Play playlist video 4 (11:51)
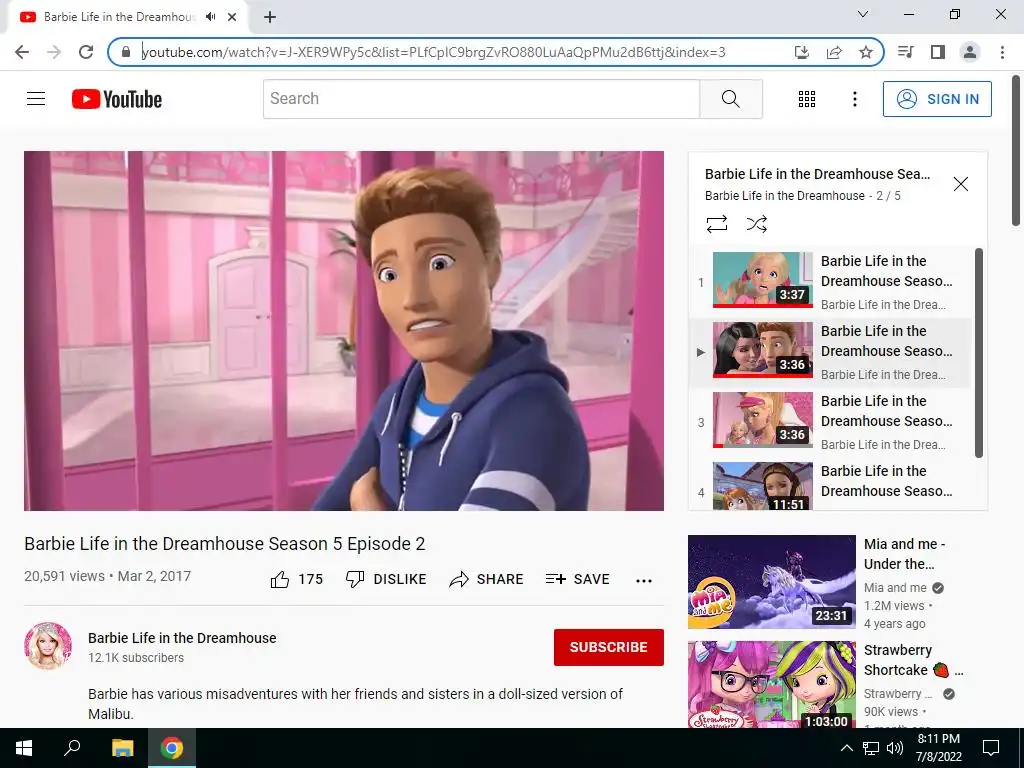 [763, 486]
